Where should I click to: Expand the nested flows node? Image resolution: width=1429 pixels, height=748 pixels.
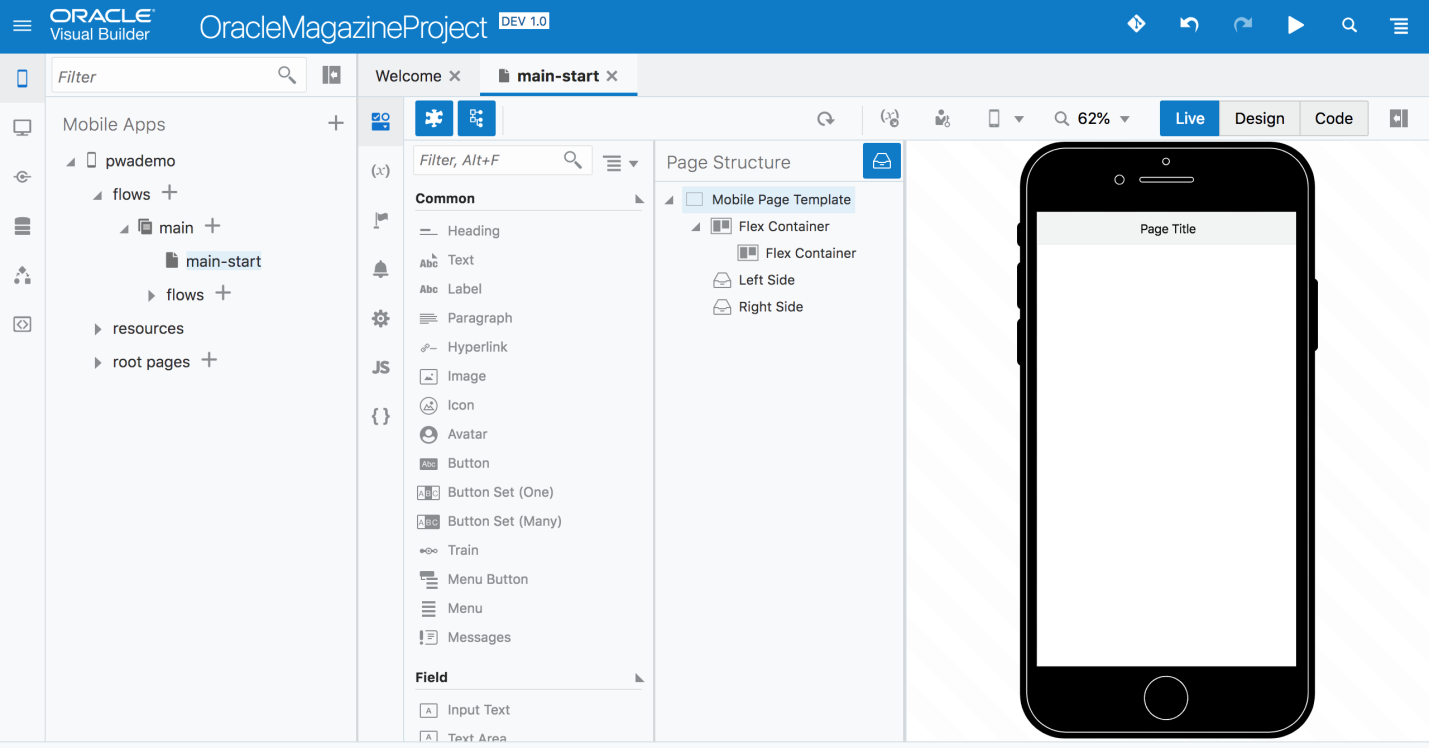click(151, 295)
